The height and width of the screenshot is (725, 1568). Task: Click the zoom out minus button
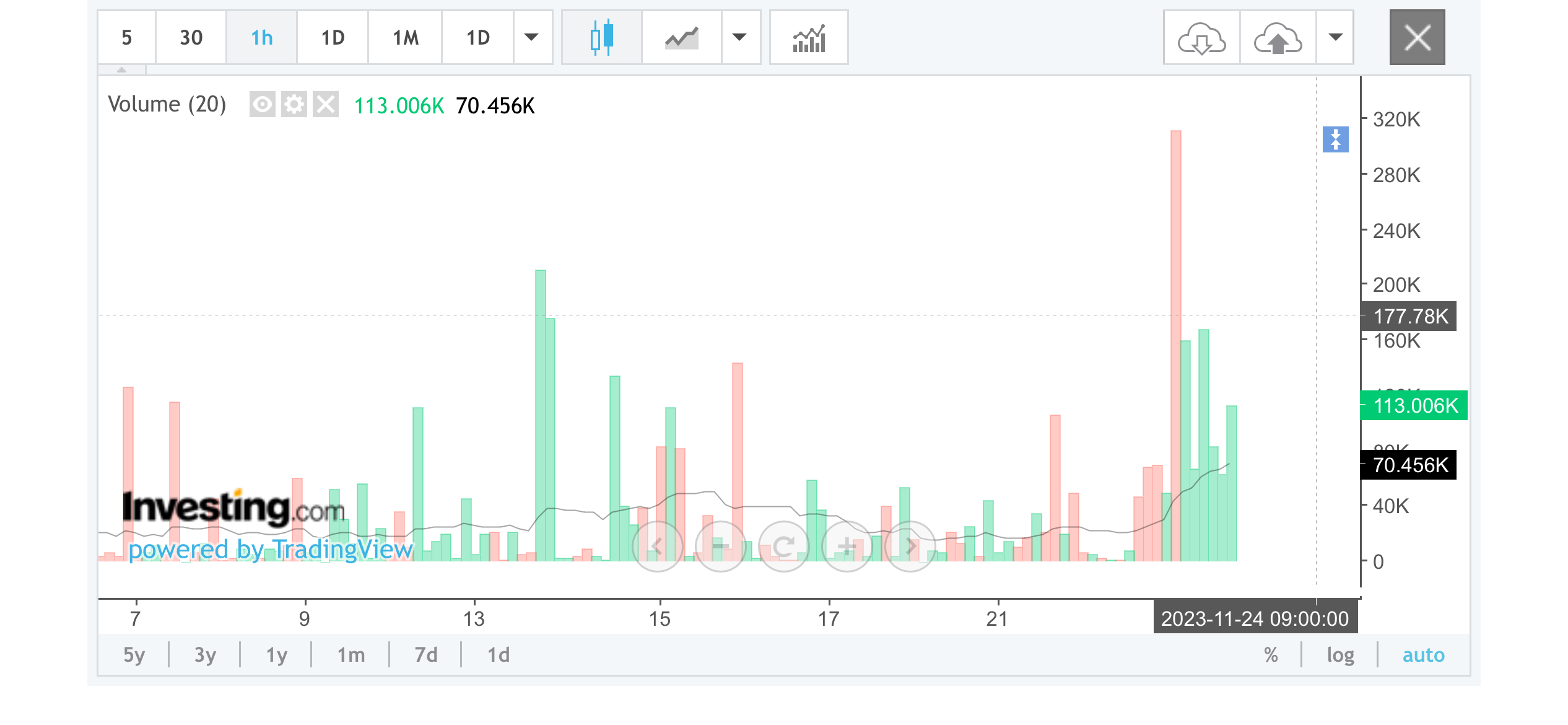click(x=720, y=547)
